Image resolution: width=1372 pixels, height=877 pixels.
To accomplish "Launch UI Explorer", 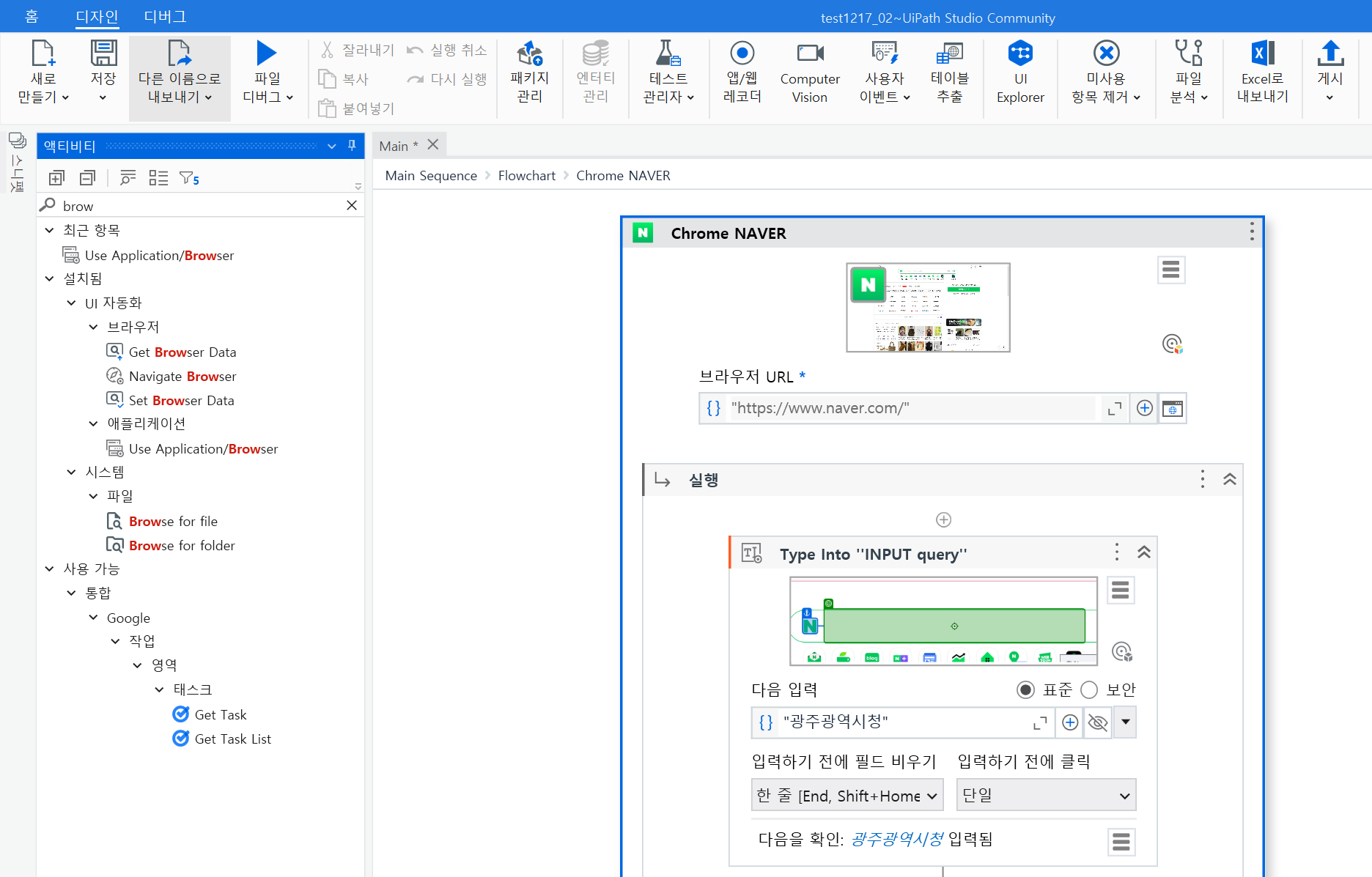I will tap(1020, 73).
